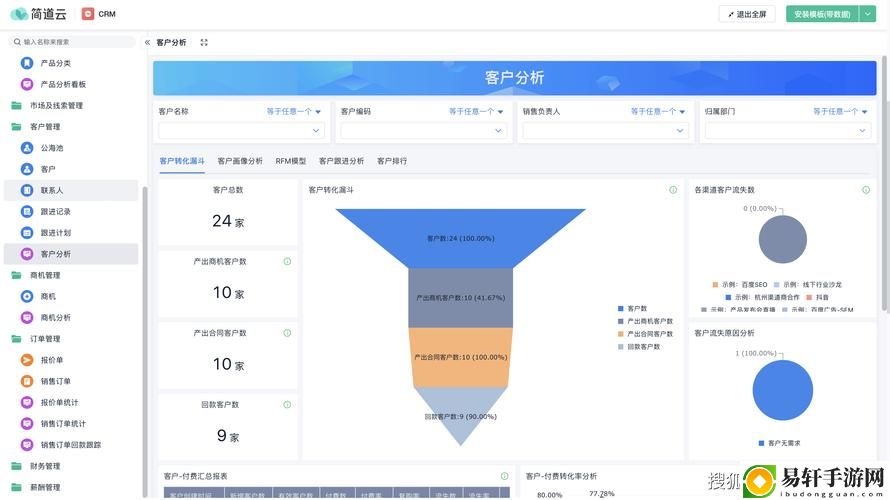The height and width of the screenshot is (500, 890).
Task: Switch to 客户转化漏斗 tab
Action: click(182, 161)
